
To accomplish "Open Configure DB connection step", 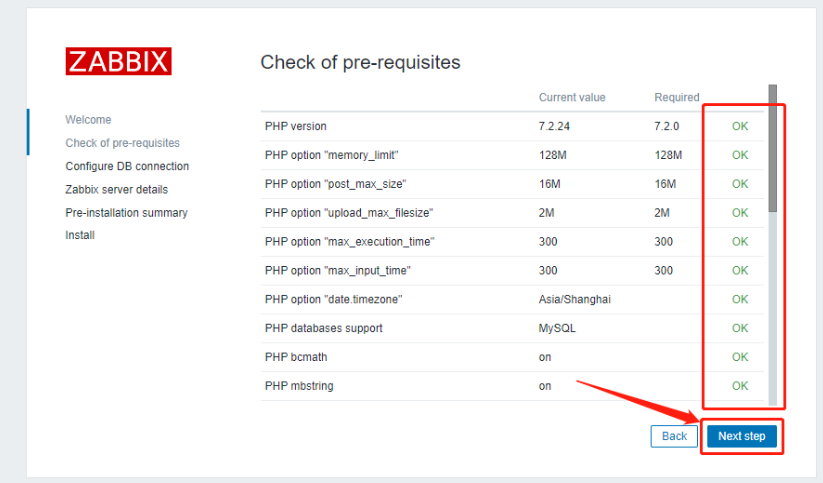I will tap(127, 166).
